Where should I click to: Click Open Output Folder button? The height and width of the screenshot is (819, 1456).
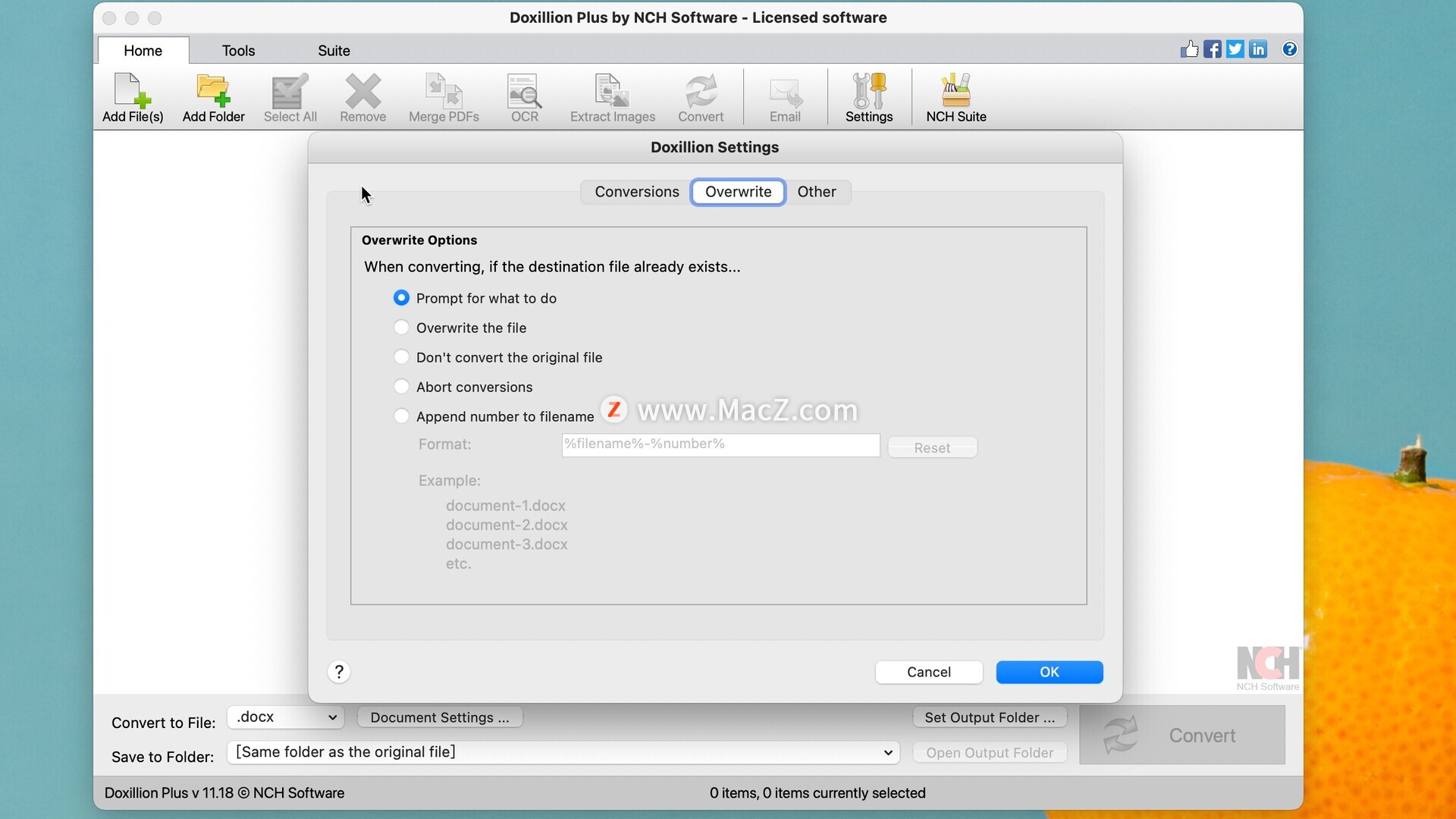coord(990,752)
